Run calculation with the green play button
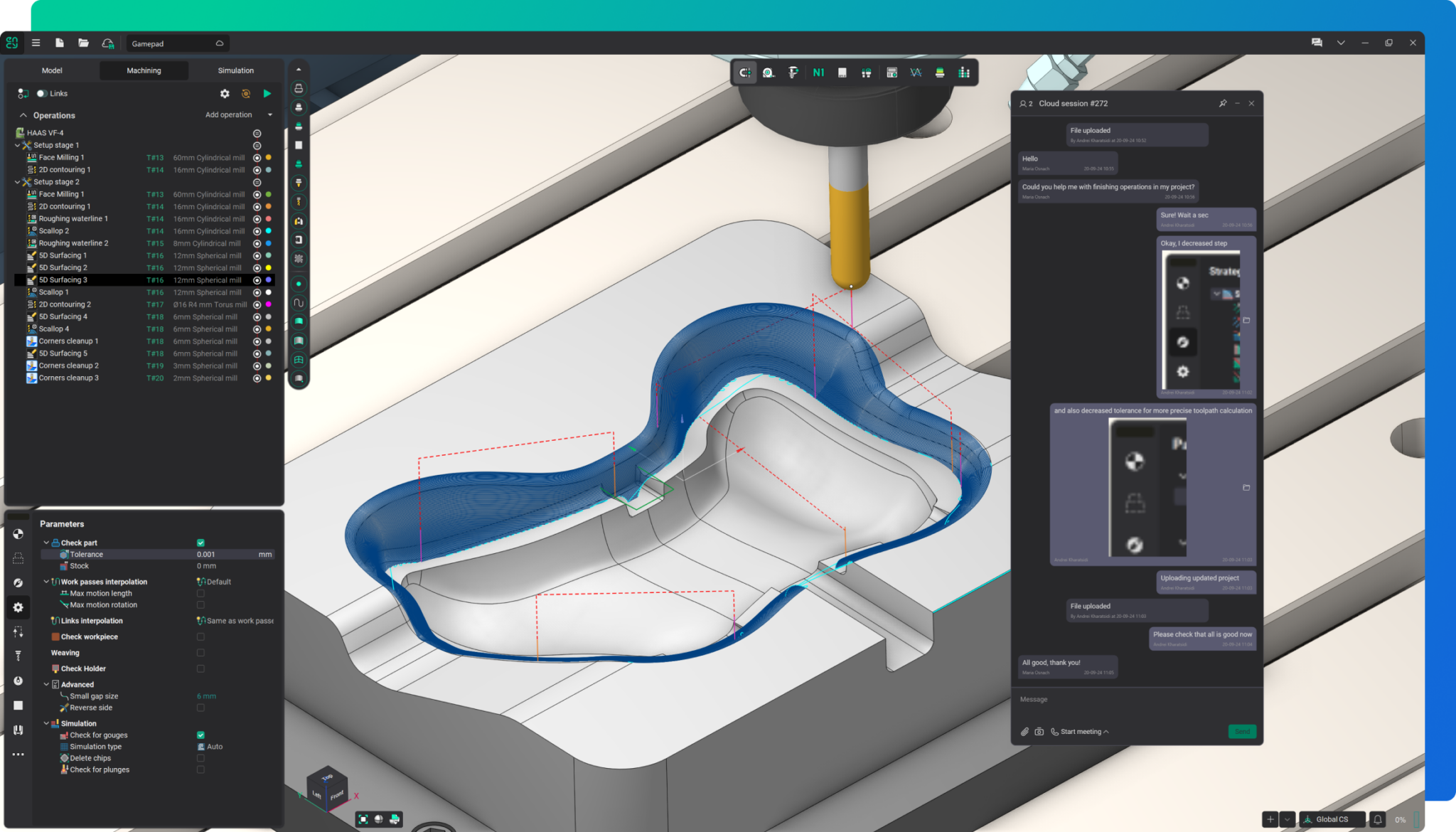1456x832 pixels. (x=267, y=93)
